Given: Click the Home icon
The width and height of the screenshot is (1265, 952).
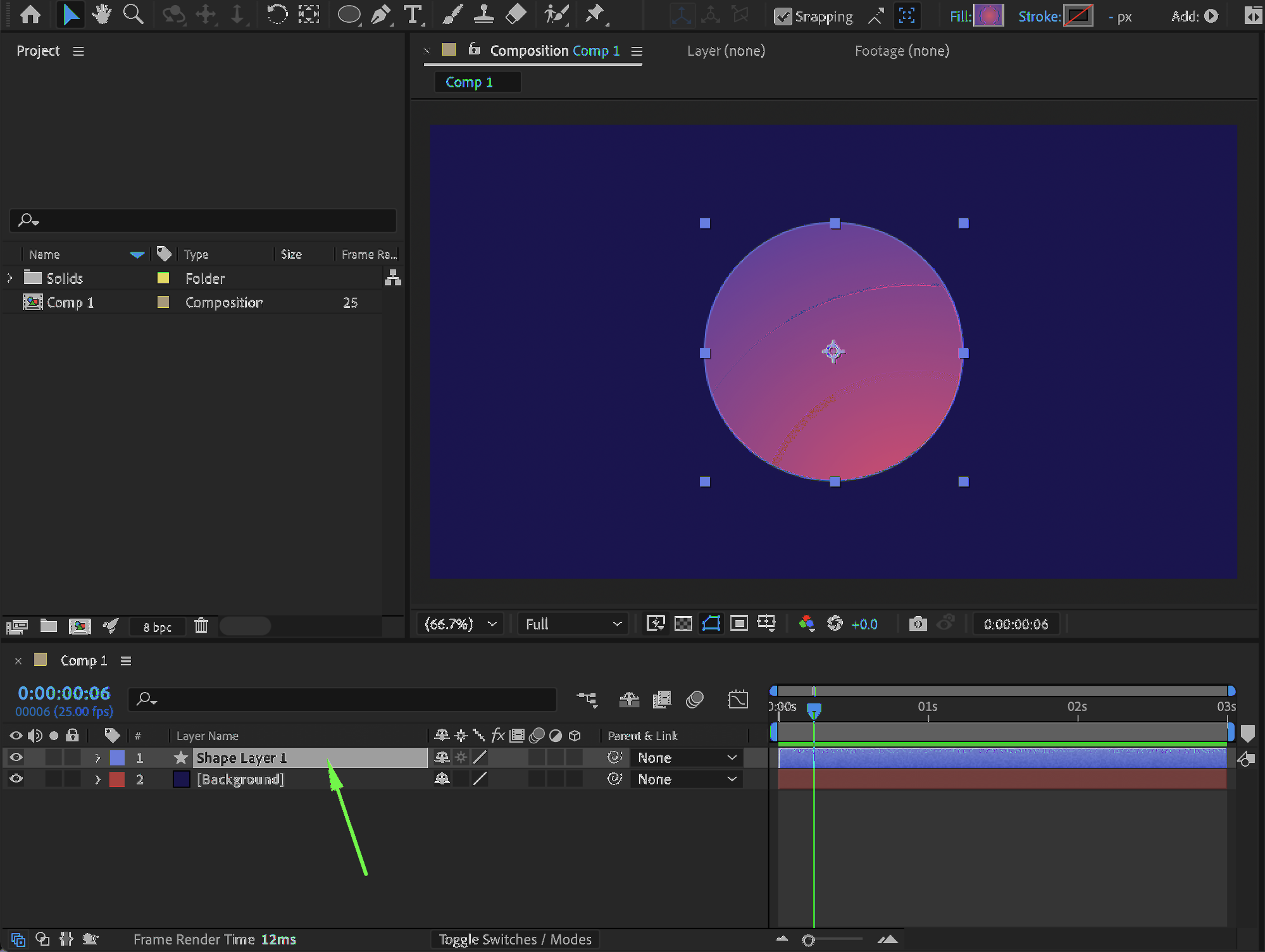Looking at the screenshot, I should pyautogui.click(x=30, y=14).
